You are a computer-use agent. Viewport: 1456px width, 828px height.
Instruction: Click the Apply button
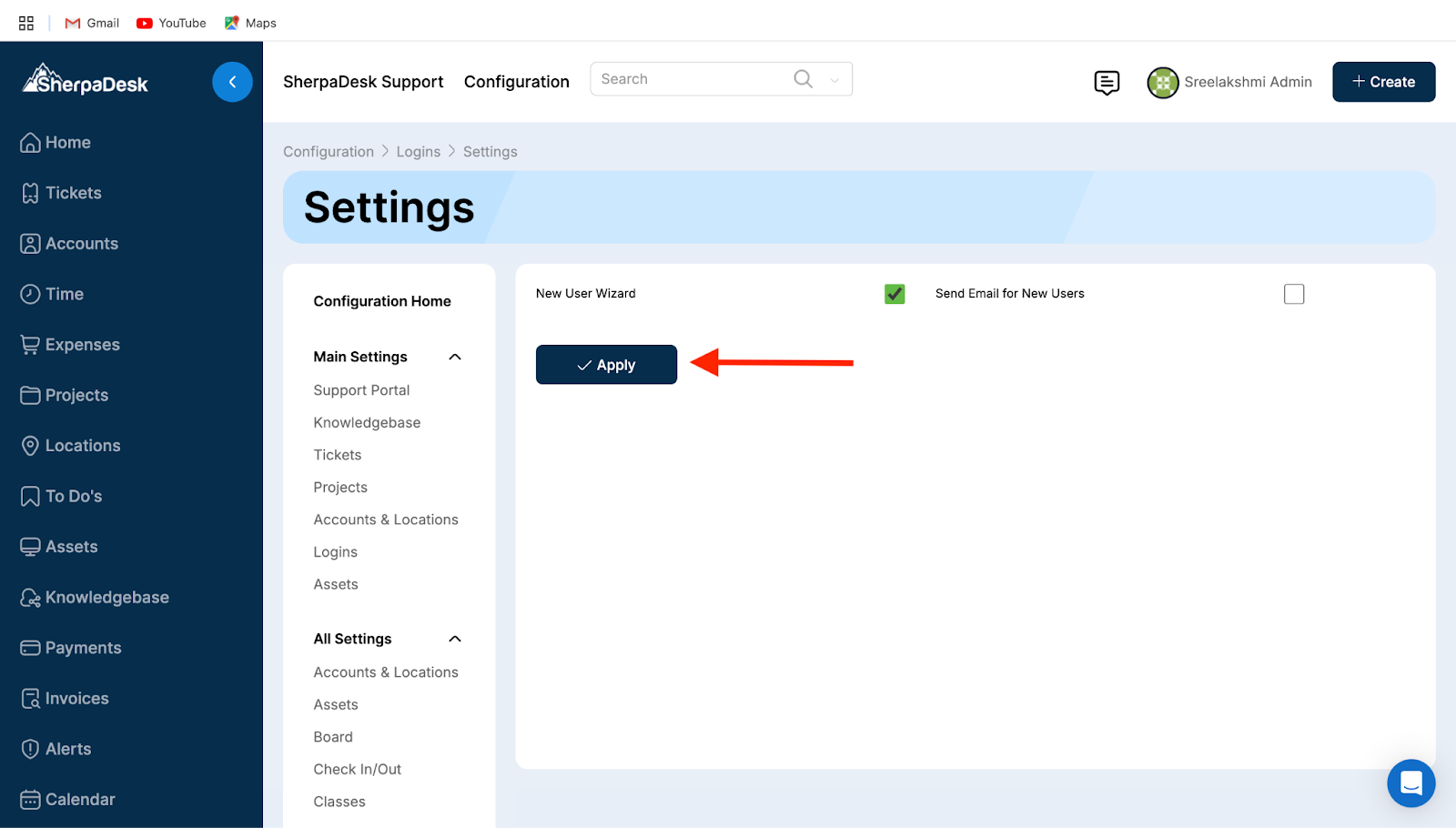606,365
